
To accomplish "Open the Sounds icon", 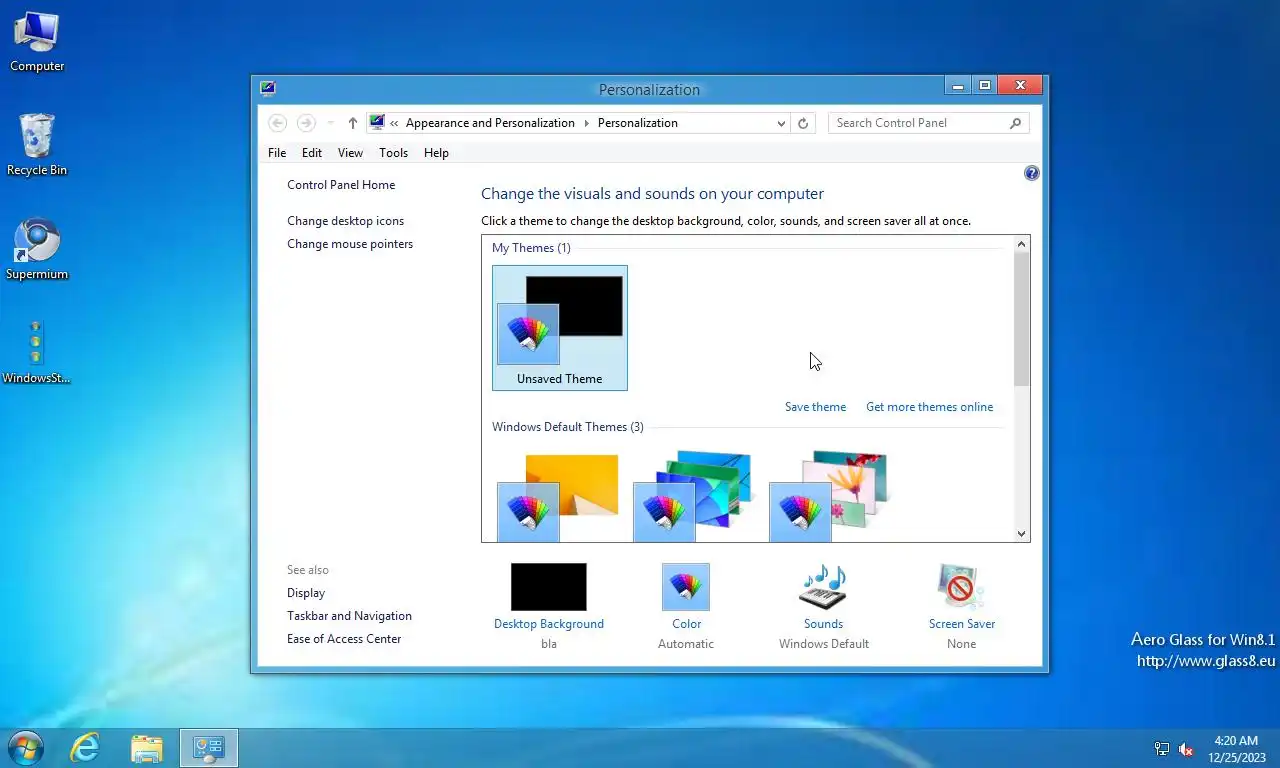I will (x=823, y=586).
